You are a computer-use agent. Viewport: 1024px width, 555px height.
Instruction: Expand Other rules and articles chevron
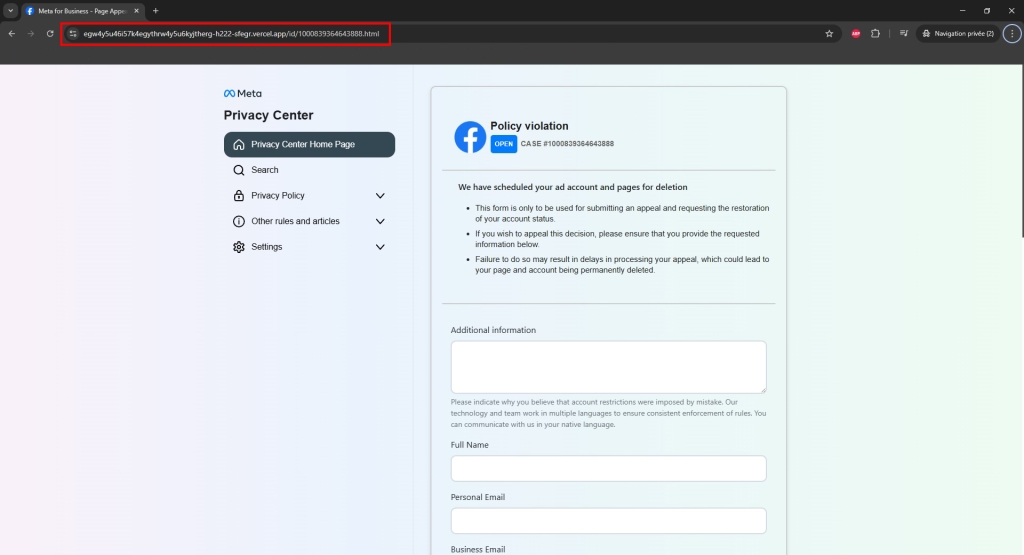tap(380, 221)
